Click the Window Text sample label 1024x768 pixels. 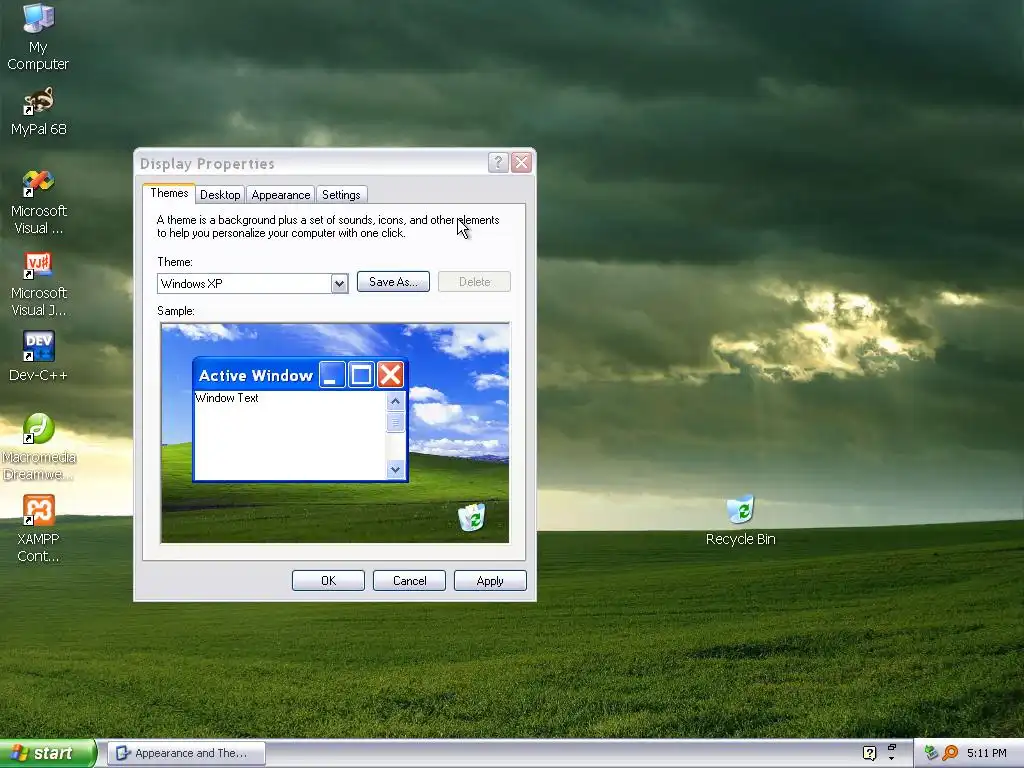tap(227, 398)
